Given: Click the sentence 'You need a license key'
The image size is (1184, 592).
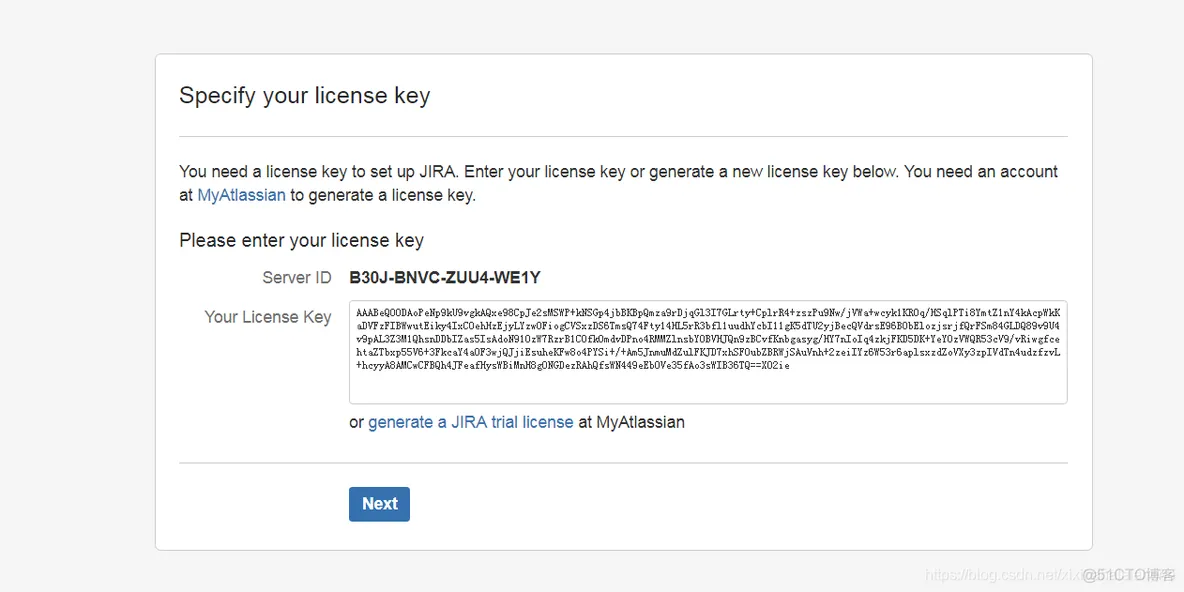Looking at the screenshot, I should click(265, 171).
